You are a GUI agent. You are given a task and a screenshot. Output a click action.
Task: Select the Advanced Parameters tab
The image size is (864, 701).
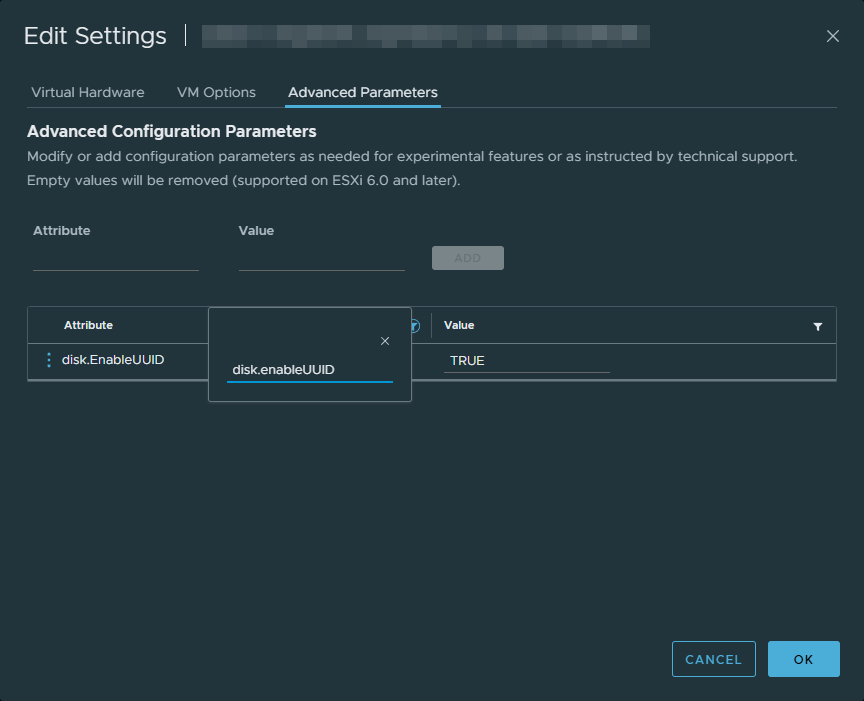click(x=362, y=92)
